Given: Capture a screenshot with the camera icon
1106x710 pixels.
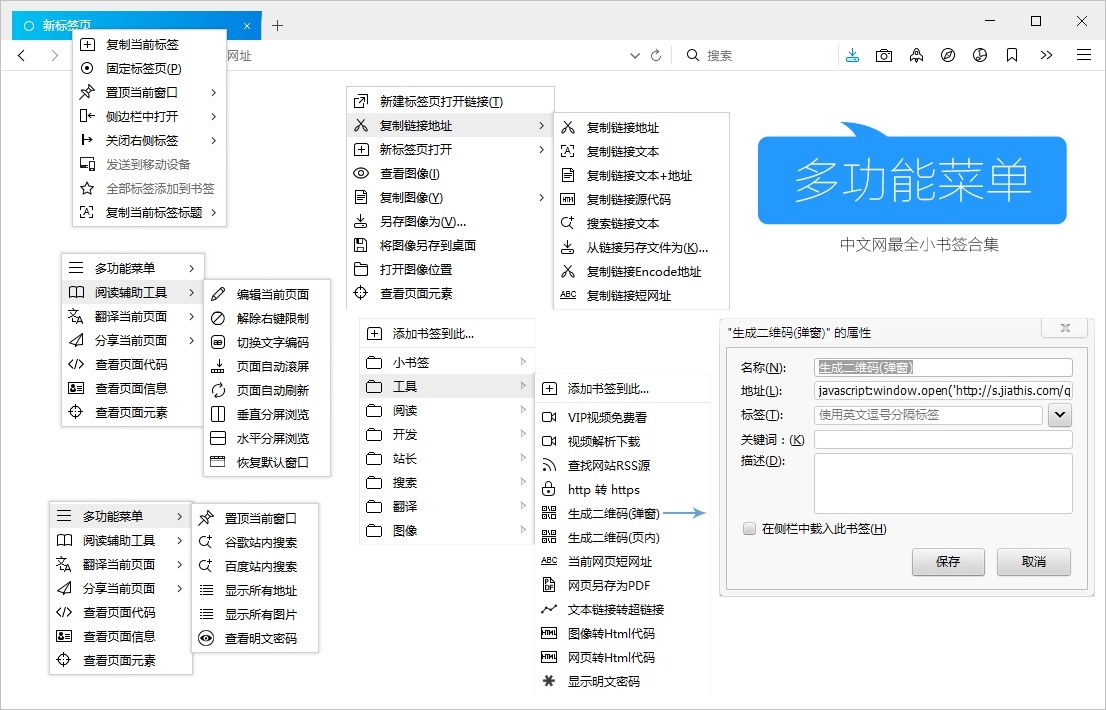Looking at the screenshot, I should click(x=884, y=56).
